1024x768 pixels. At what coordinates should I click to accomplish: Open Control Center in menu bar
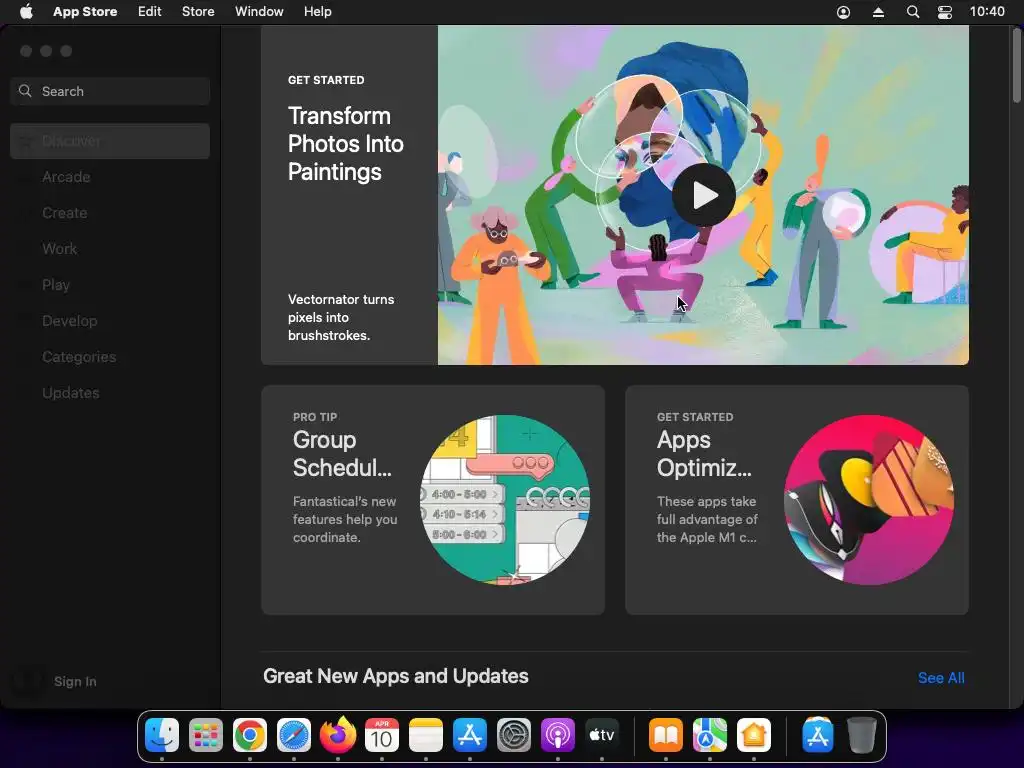point(945,12)
